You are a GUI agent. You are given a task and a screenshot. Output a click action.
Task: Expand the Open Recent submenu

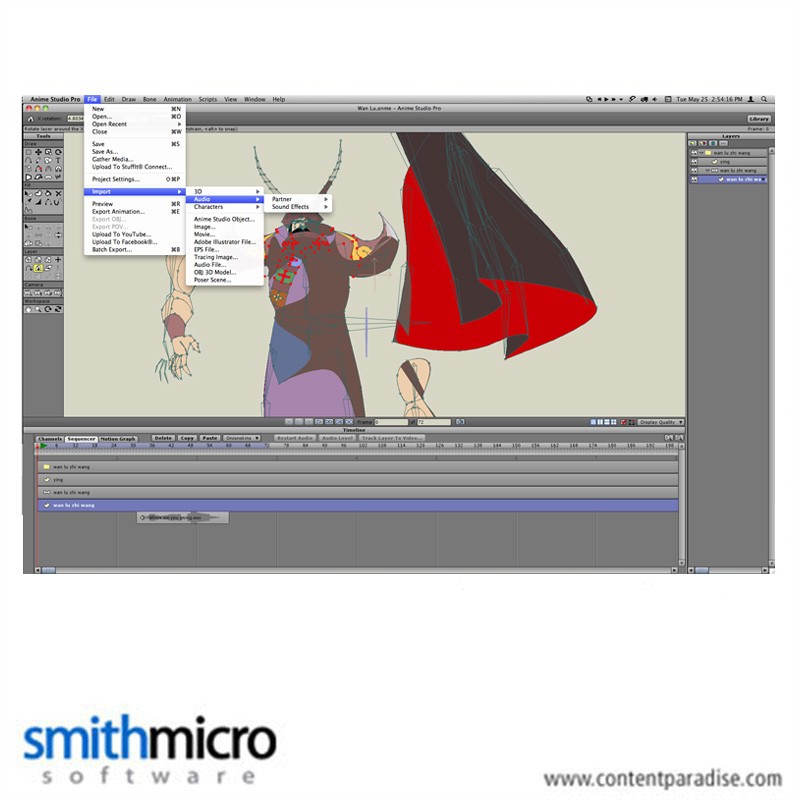134,124
